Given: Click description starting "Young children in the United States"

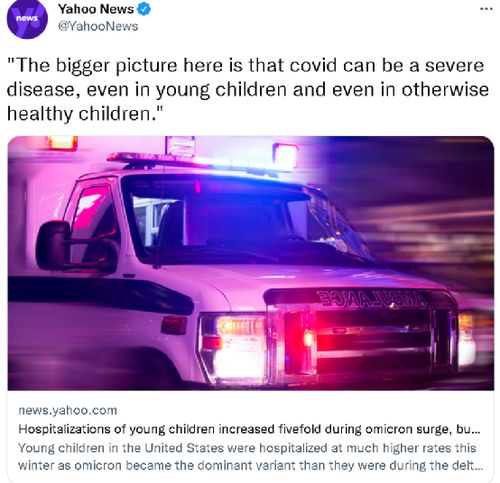Looking at the screenshot, I should pos(247,448).
